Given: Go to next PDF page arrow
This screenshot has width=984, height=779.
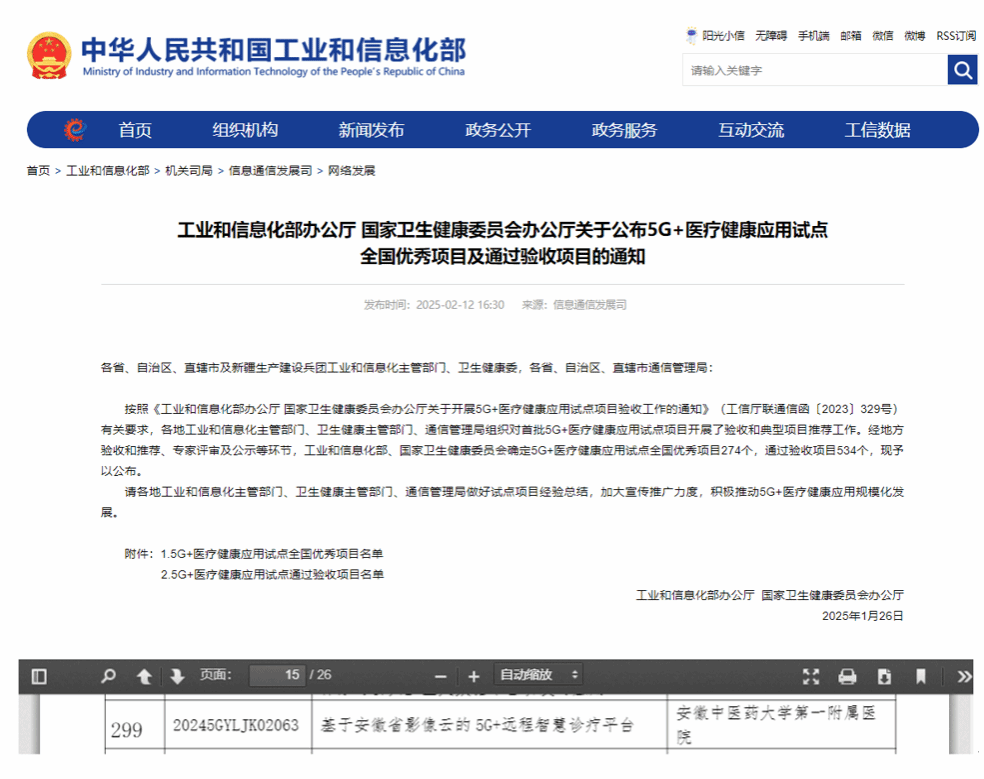Looking at the screenshot, I should [177, 676].
